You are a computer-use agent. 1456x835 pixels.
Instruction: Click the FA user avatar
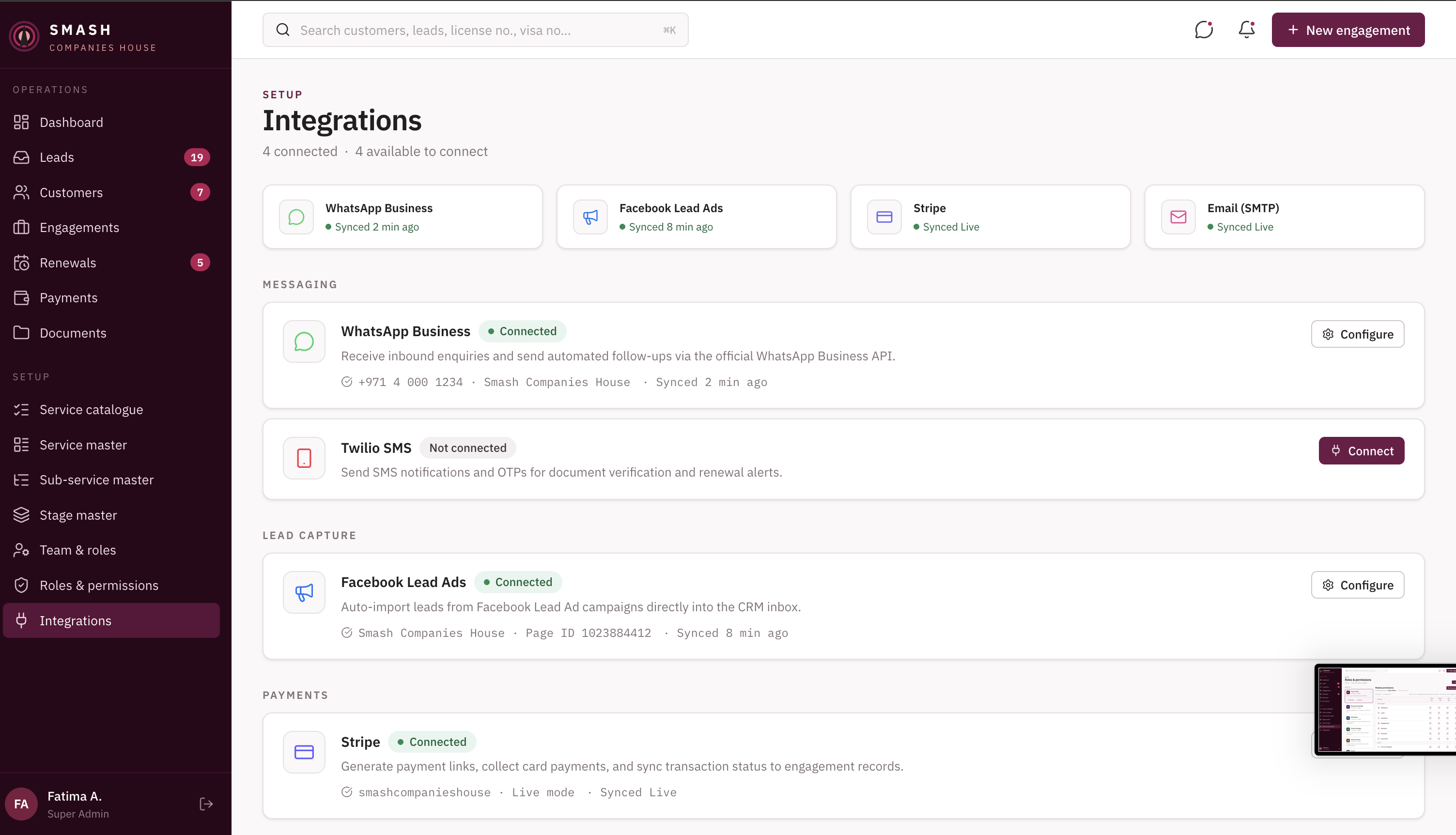[x=21, y=804]
